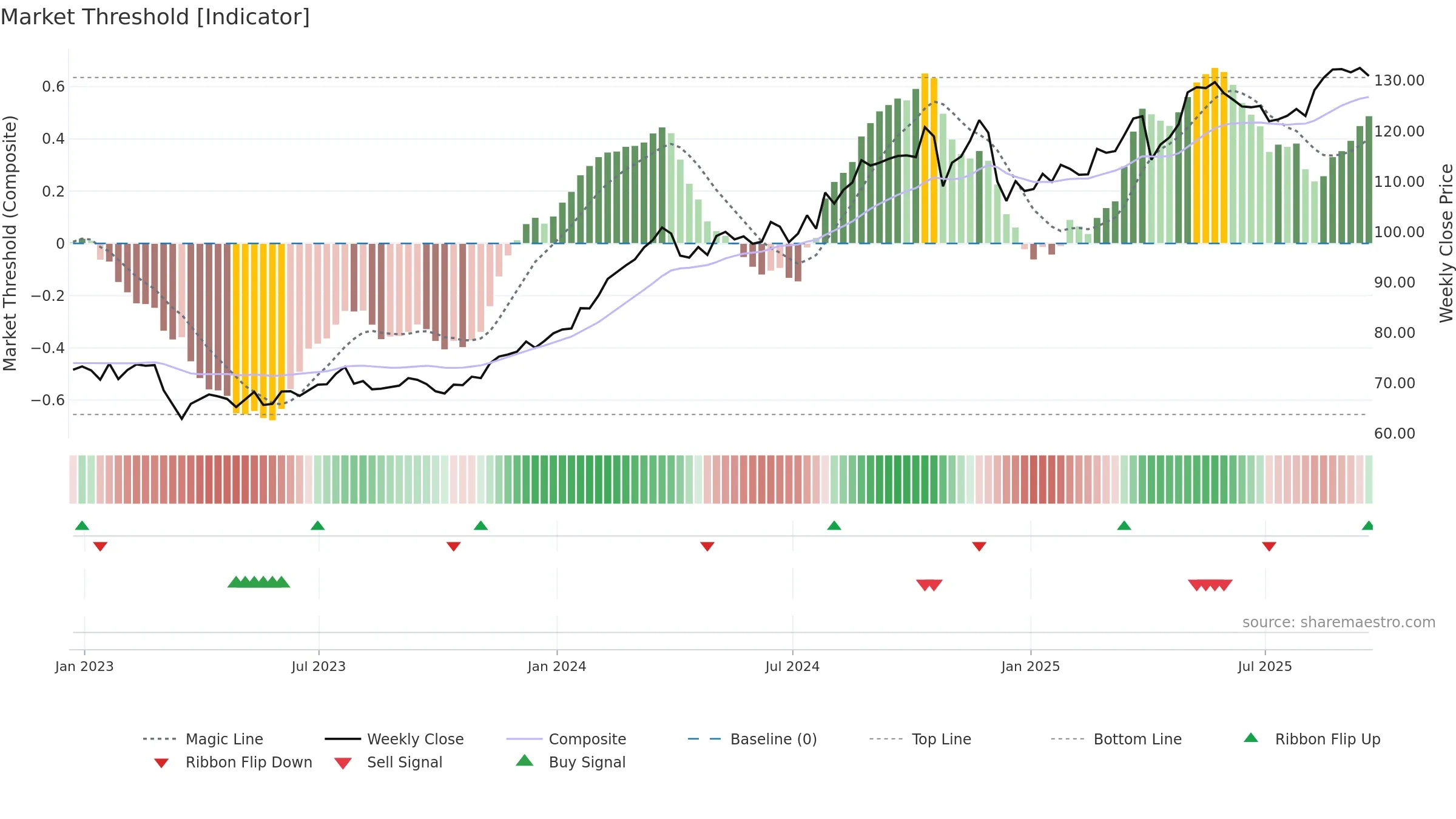Click the 0.6 composite axis label
Image resolution: width=1456 pixels, height=819 pixels.
(53, 86)
